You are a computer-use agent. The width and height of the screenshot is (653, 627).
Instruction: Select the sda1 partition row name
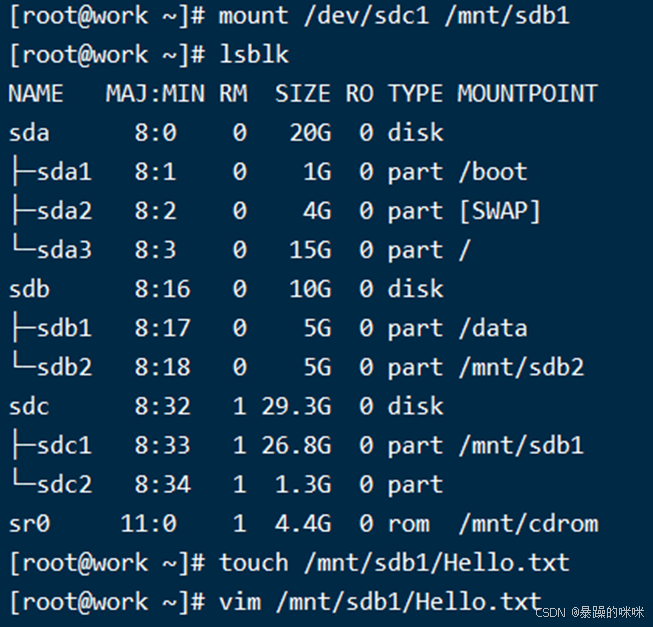coord(64,172)
